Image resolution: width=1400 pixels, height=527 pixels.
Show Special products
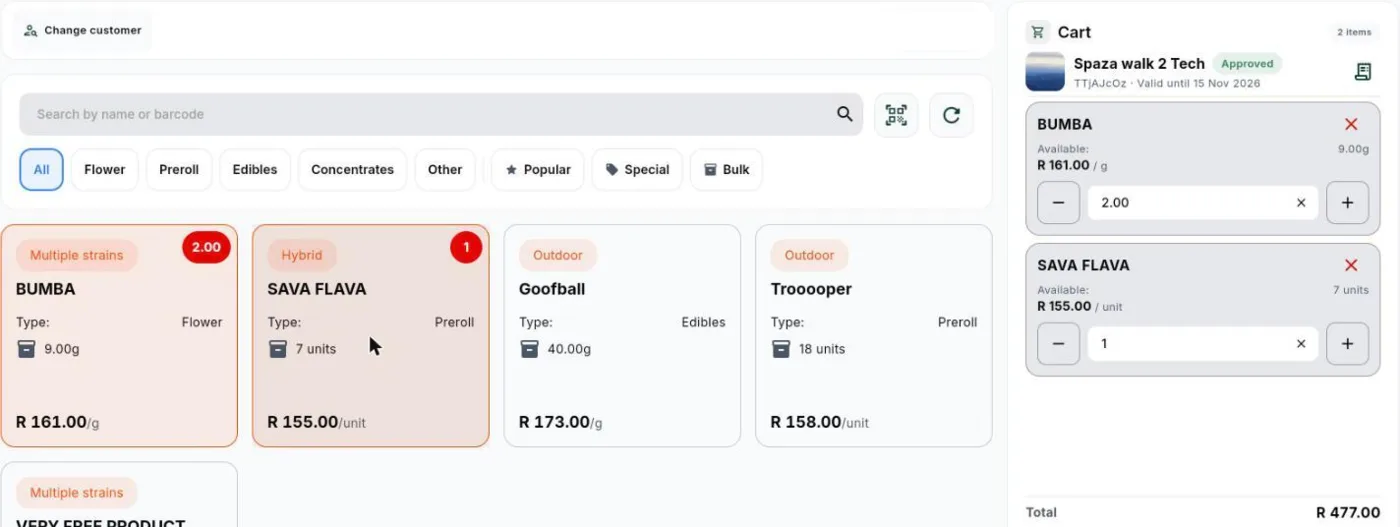[637, 170]
